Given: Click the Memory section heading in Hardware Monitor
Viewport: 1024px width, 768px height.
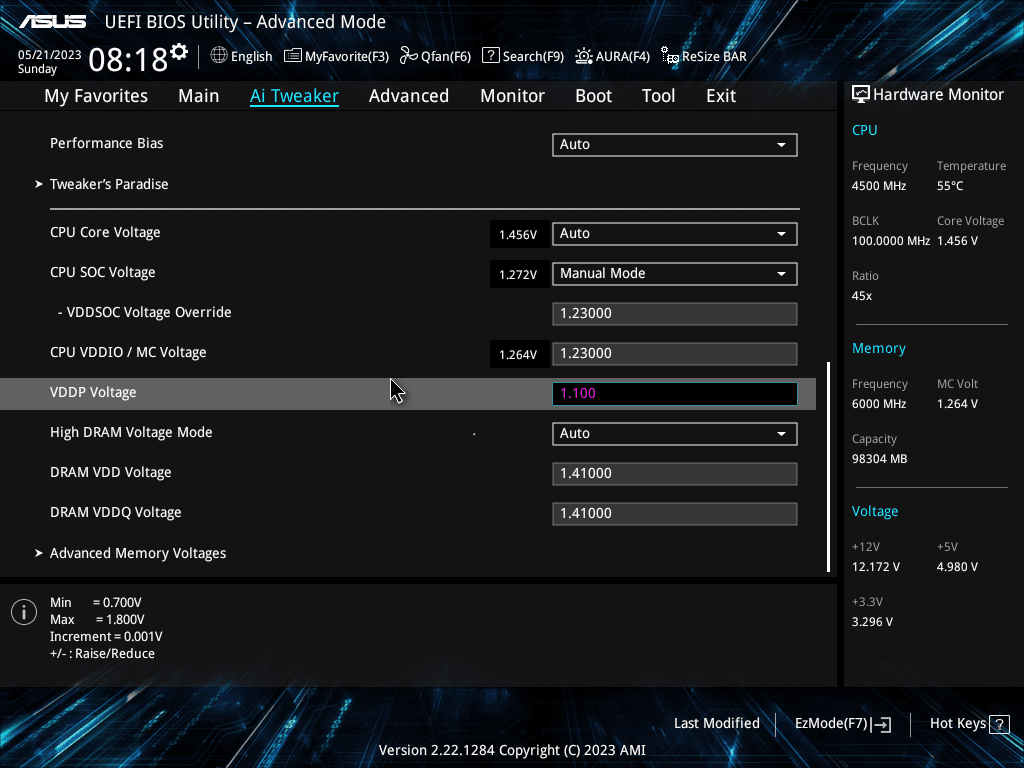Looking at the screenshot, I should click(878, 348).
